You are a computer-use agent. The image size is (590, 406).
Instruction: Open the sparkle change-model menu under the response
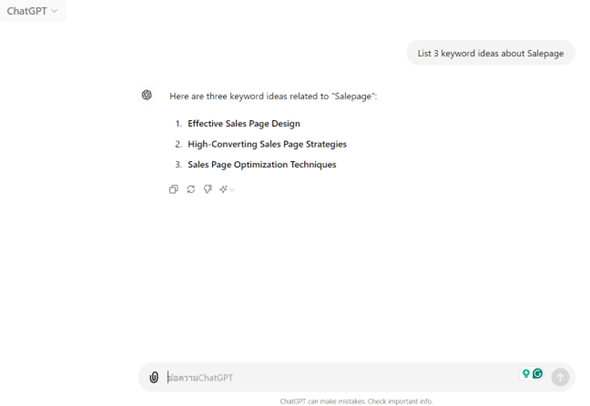(227, 189)
